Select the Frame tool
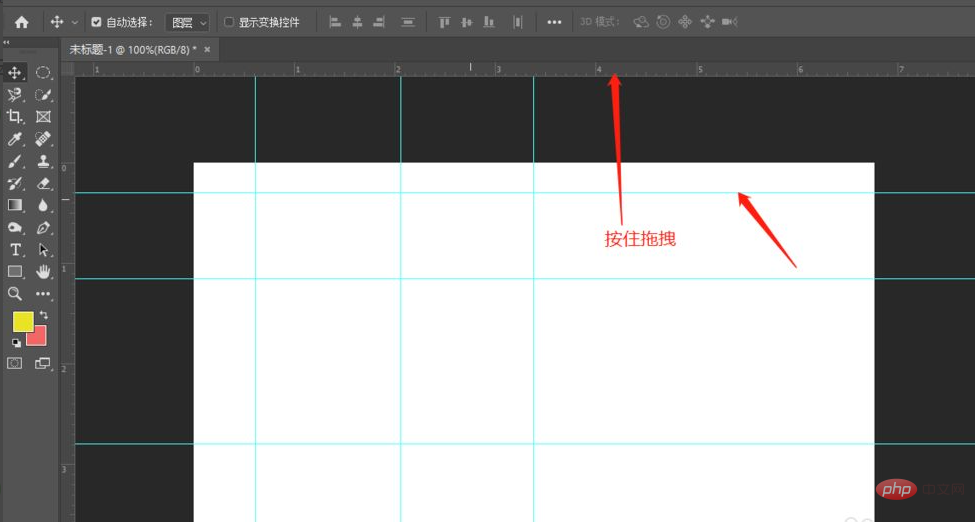 click(43, 116)
